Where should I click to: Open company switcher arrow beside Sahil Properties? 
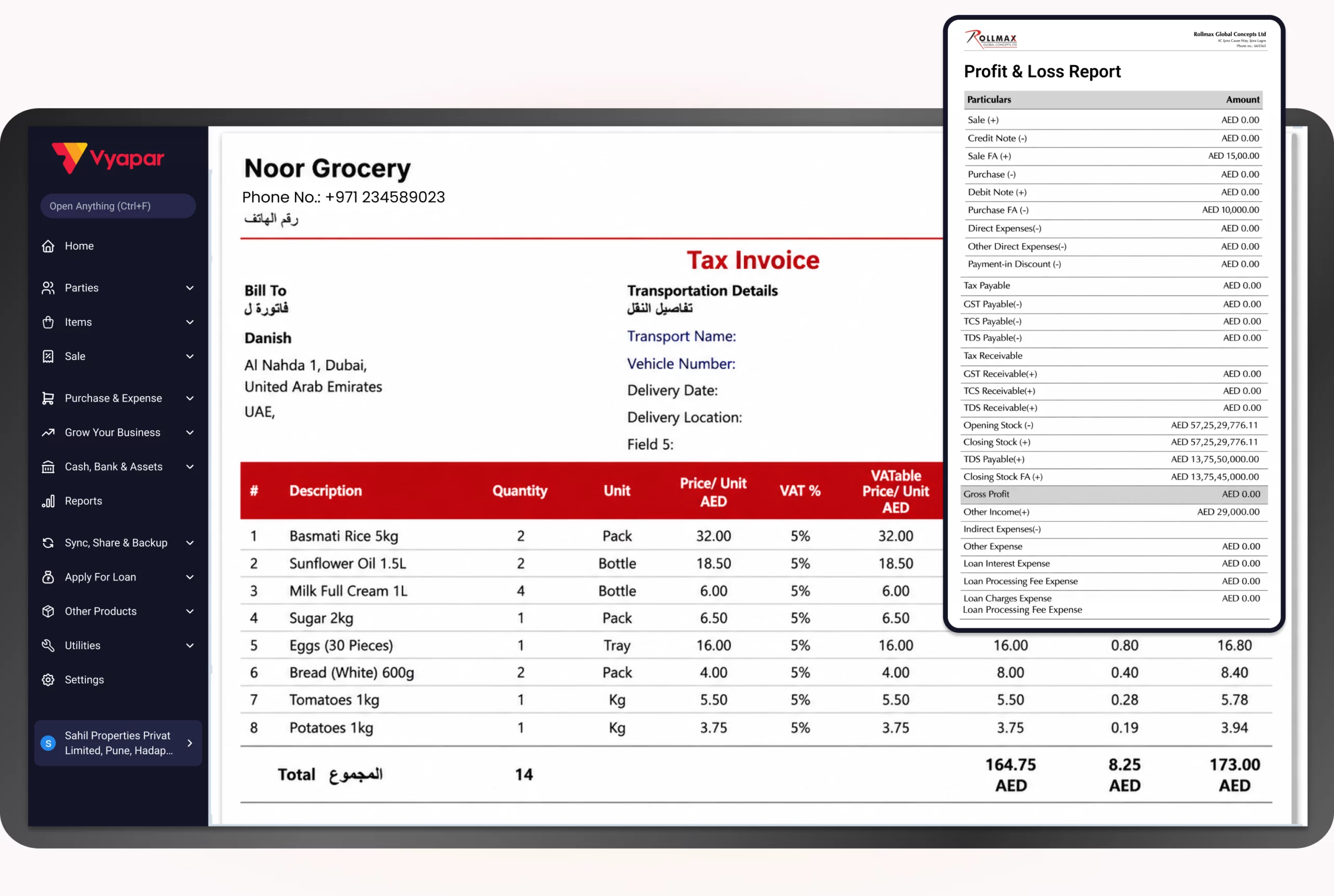point(190,743)
